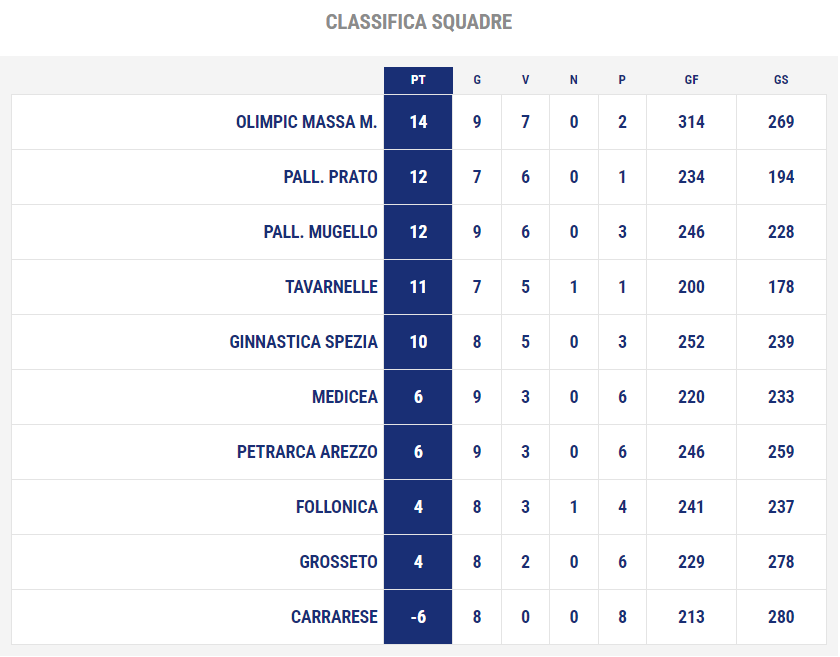Click Carrarese's -6 points cell

pyautogui.click(x=418, y=617)
